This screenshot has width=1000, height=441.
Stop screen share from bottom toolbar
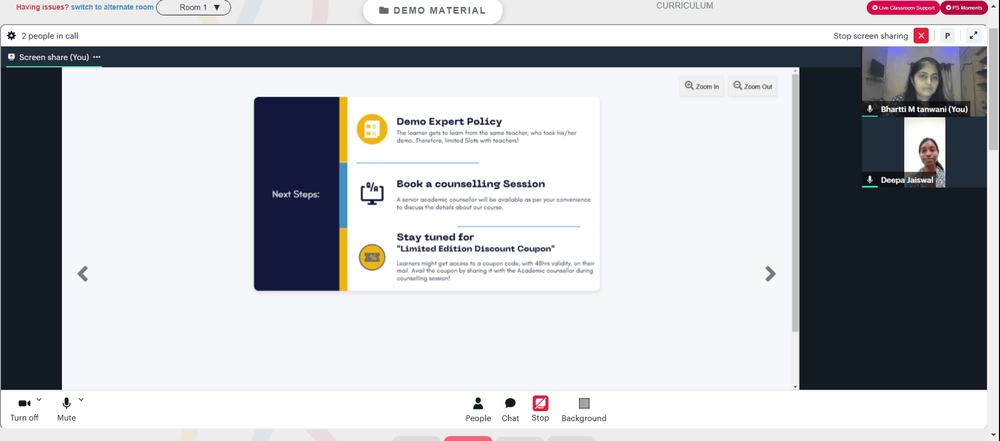(x=540, y=408)
